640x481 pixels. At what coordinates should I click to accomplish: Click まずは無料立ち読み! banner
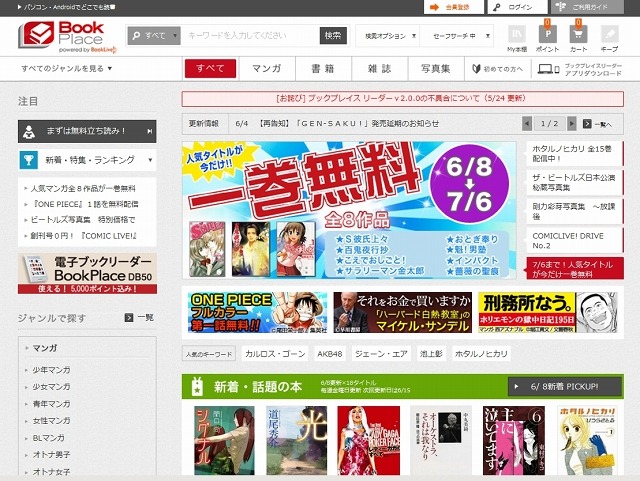87,131
